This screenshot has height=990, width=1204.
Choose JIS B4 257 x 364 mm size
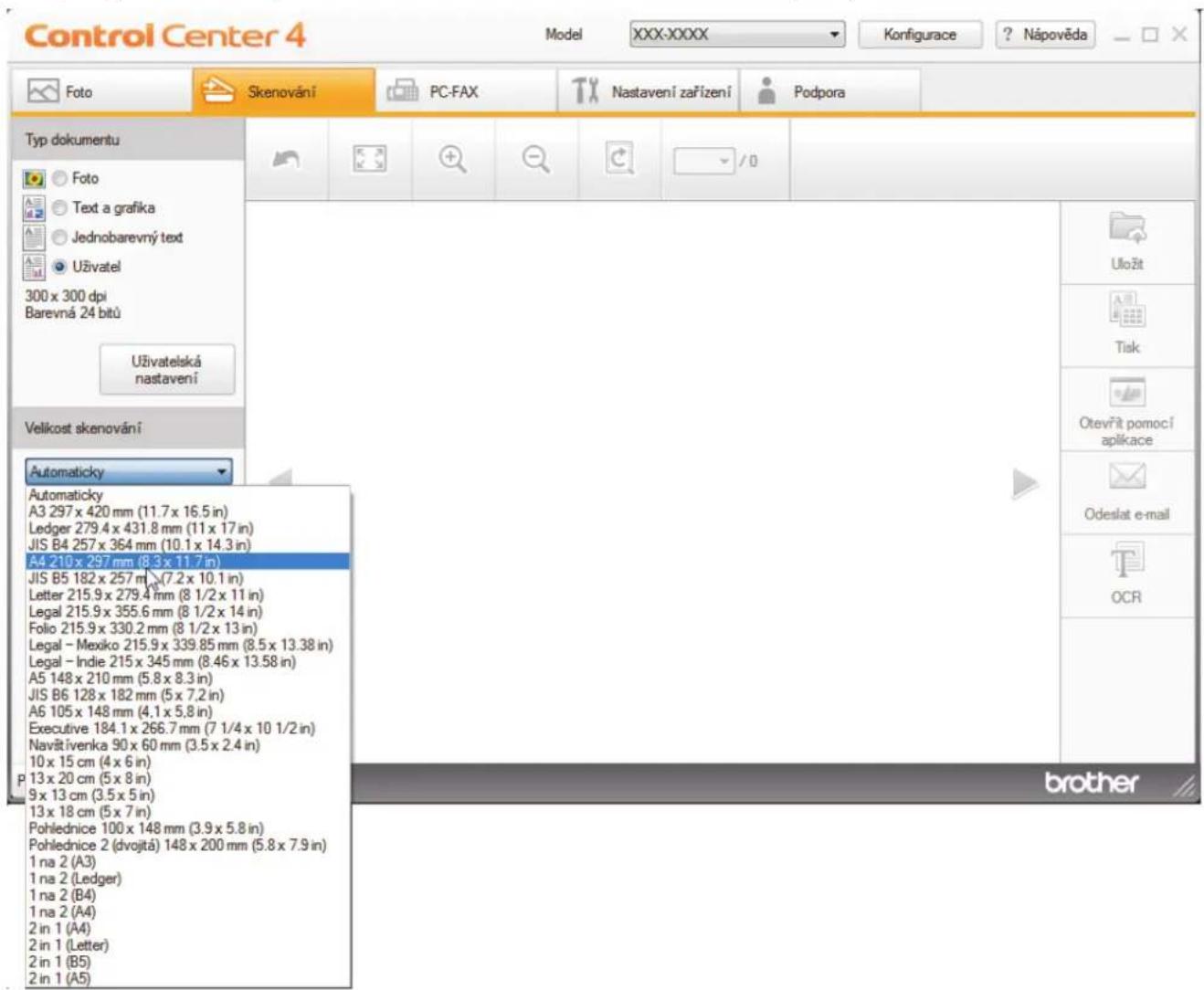188,544
